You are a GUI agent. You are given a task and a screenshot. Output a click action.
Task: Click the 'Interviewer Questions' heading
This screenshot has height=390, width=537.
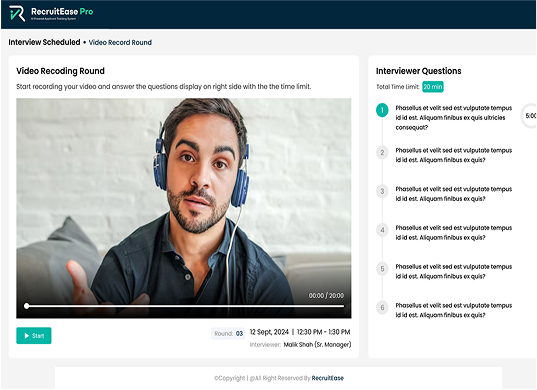[419, 71]
